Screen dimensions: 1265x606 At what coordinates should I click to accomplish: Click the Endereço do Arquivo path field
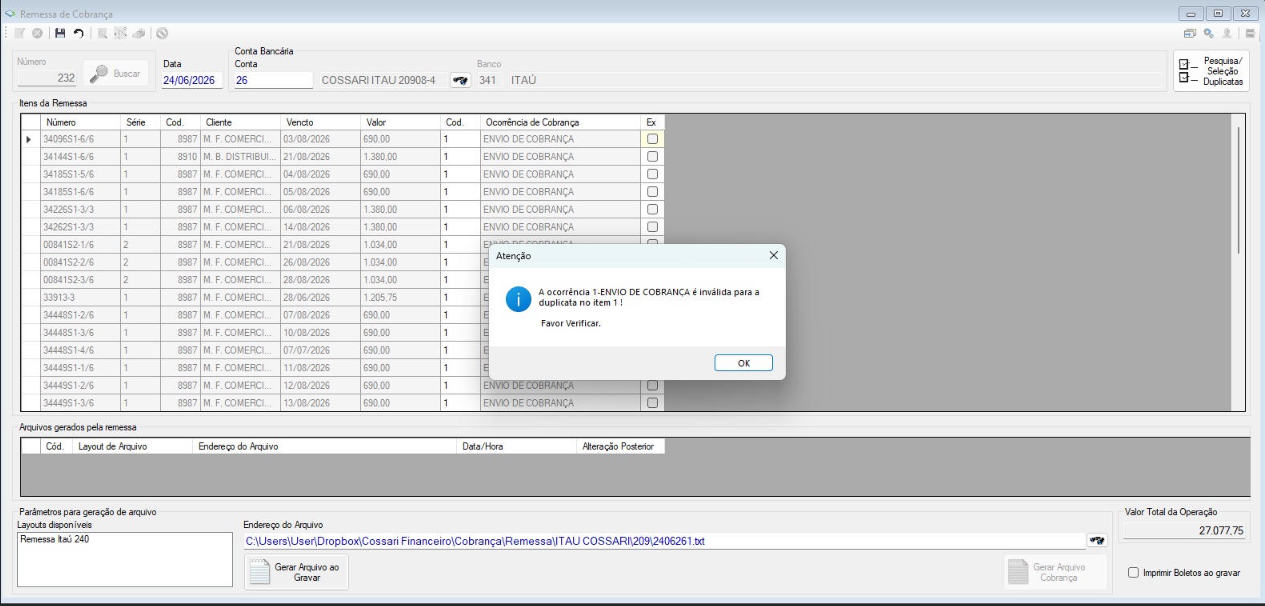pyautogui.click(x=665, y=541)
